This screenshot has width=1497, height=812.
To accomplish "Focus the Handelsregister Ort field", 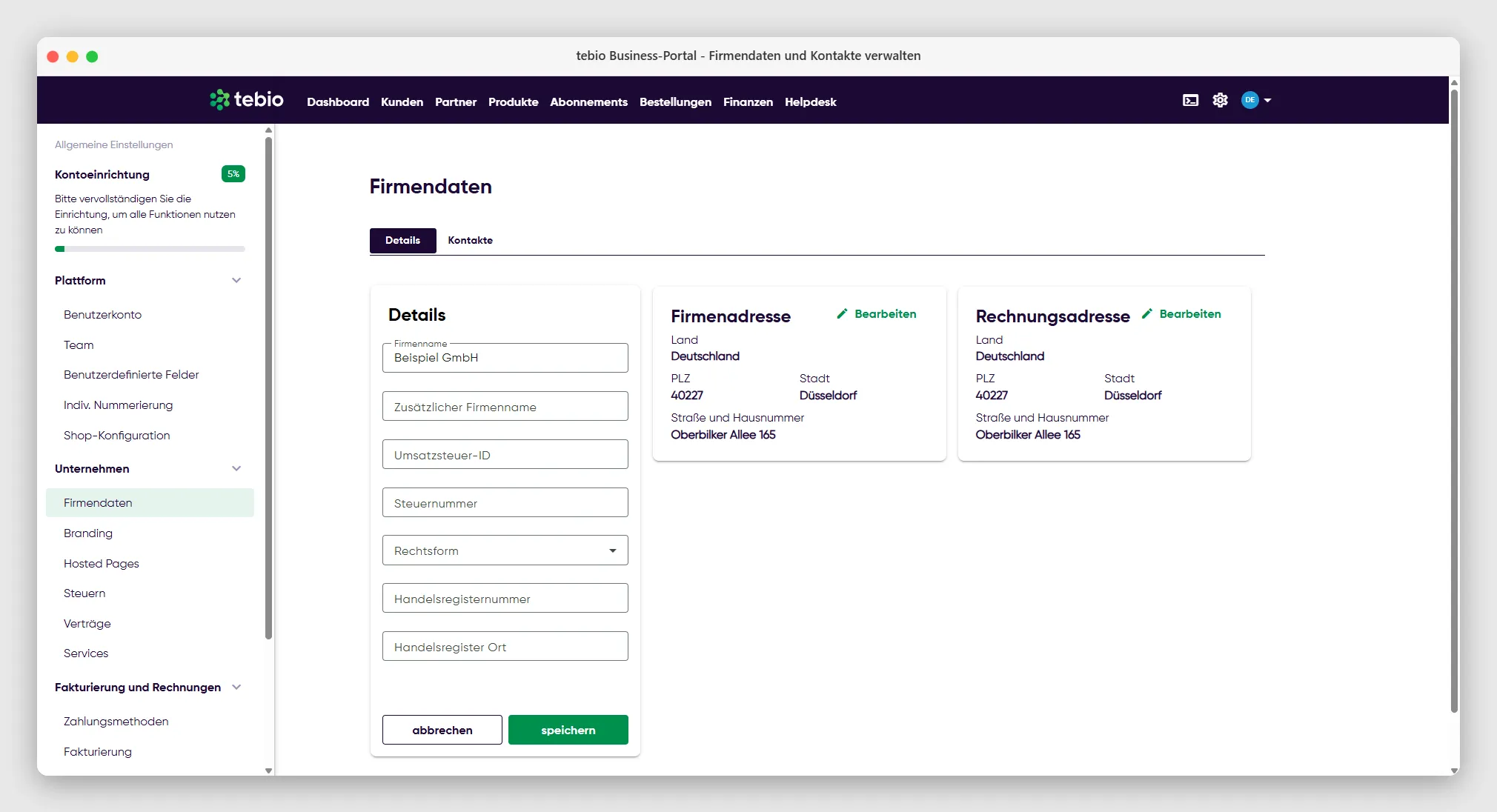I will point(505,646).
